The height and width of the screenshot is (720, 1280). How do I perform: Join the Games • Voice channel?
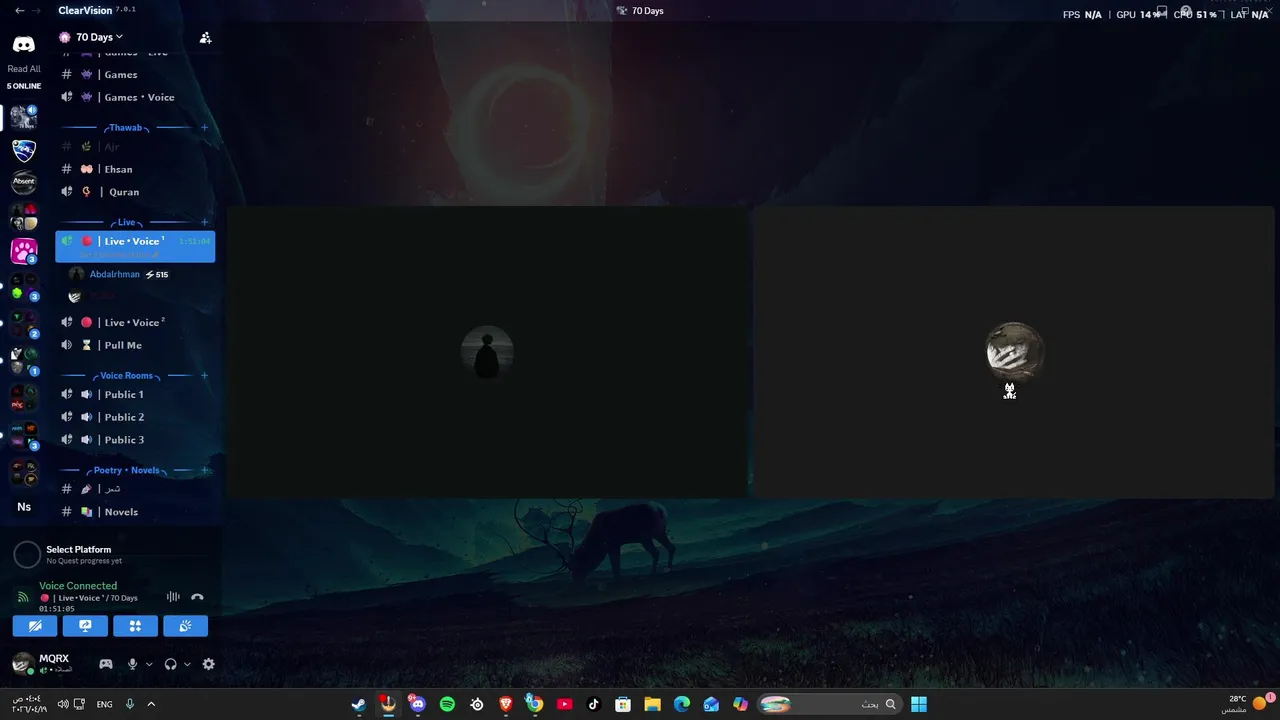tap(139, 97)
